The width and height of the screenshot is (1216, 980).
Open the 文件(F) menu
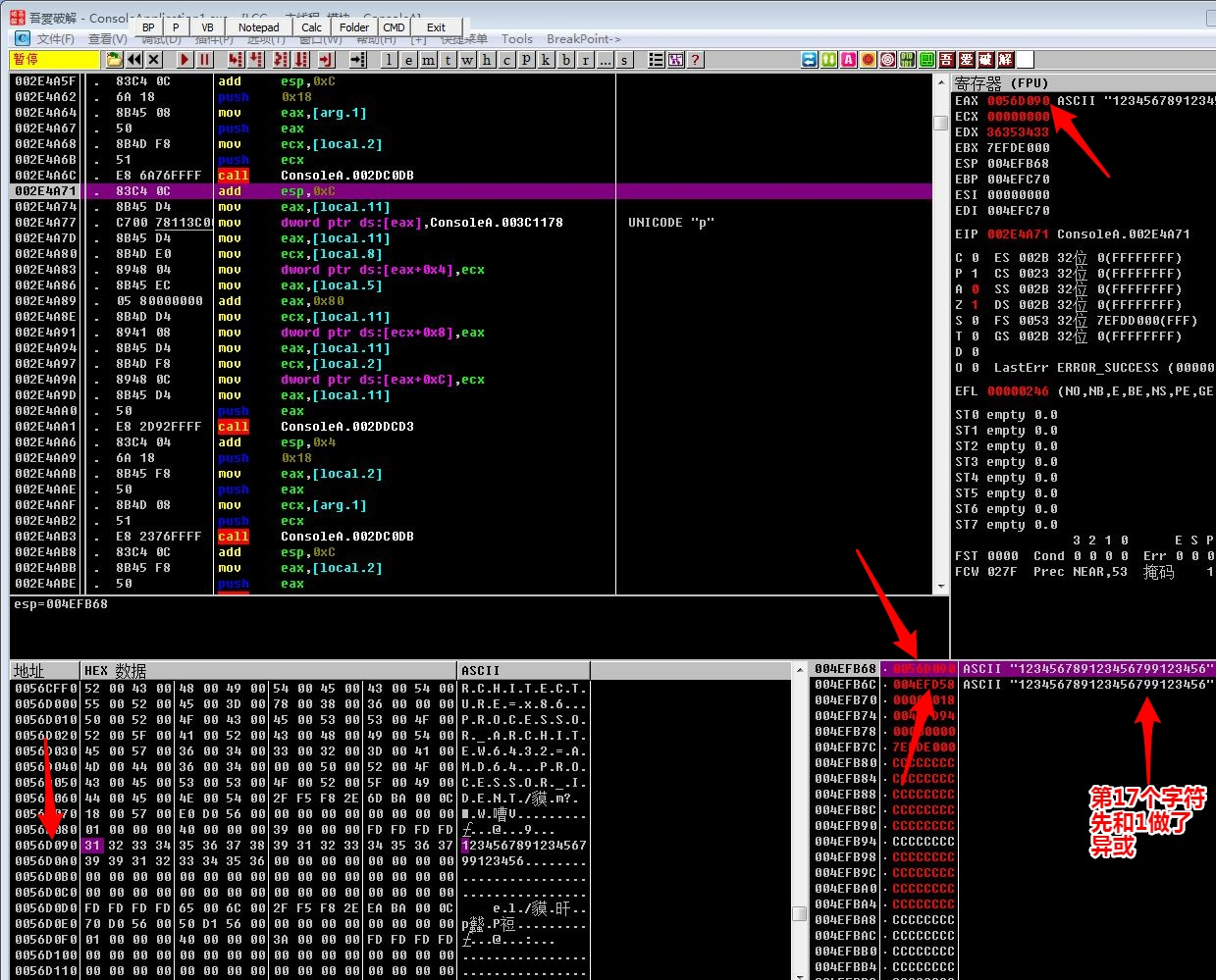pyautogui.click(x=55, y=39)
